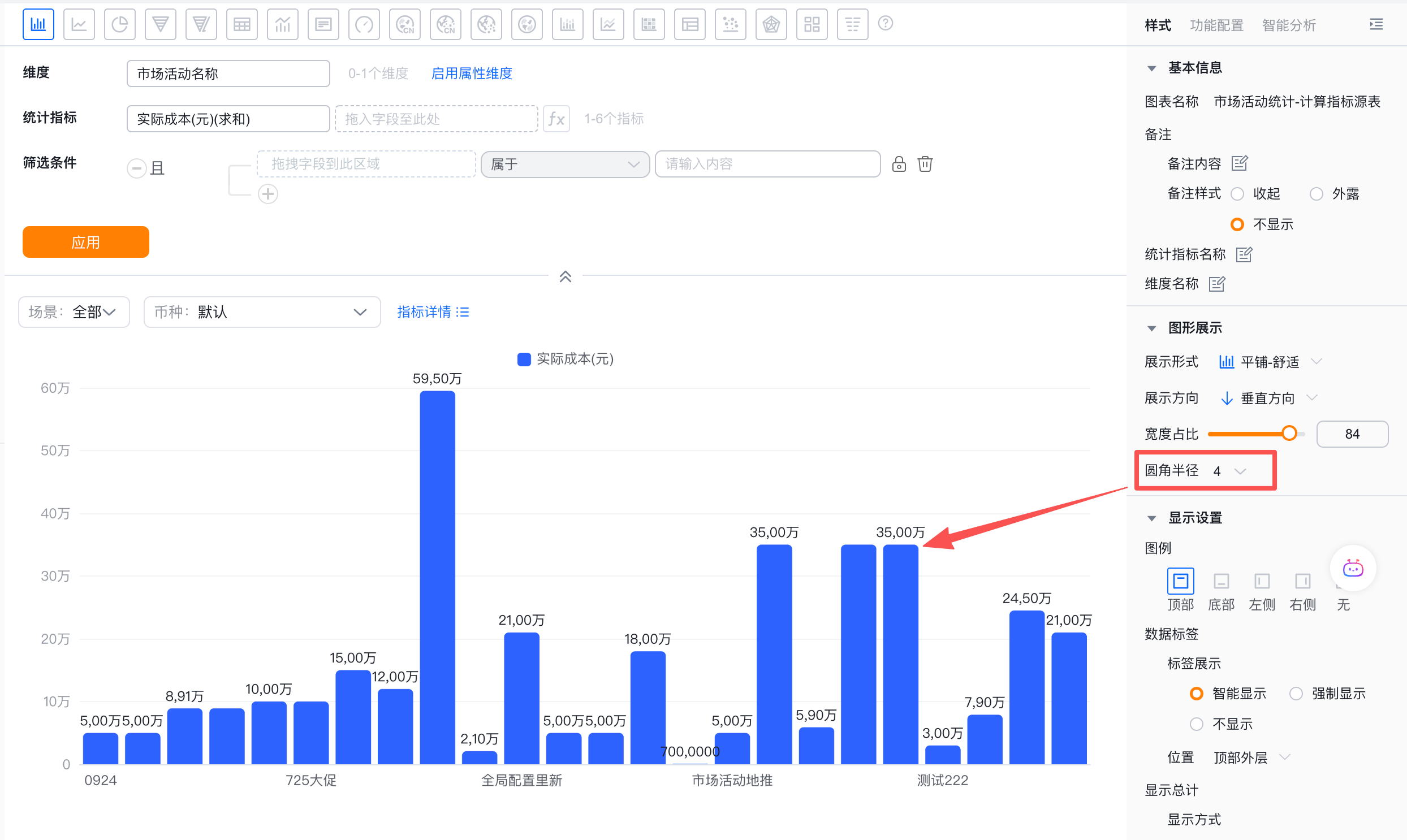Image resolution: width=1407 pixels, height=840 pixels.
Task: Click the 启用属性维度 link
Action: [x=472, y=73]
